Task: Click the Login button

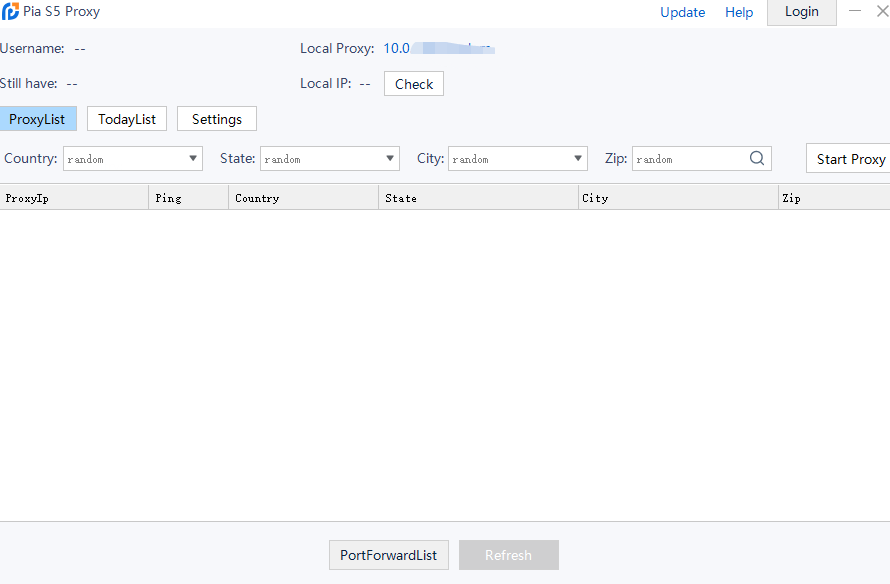Action: click(x=801, y=12)
